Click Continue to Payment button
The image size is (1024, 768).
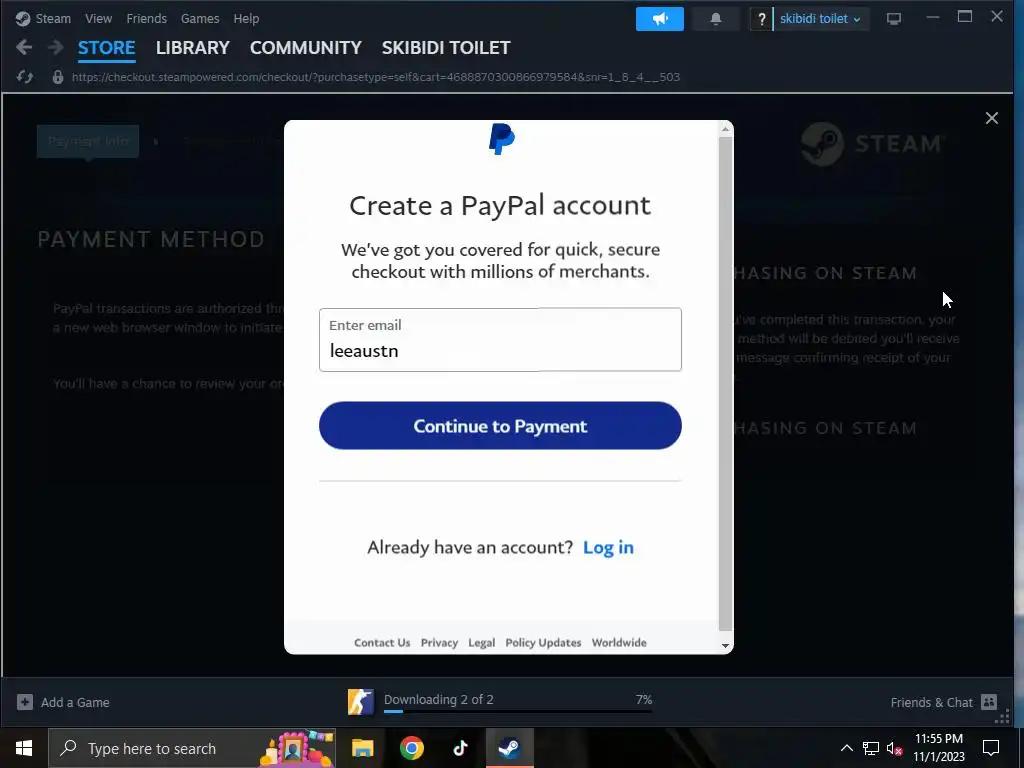tap(500, 426)
